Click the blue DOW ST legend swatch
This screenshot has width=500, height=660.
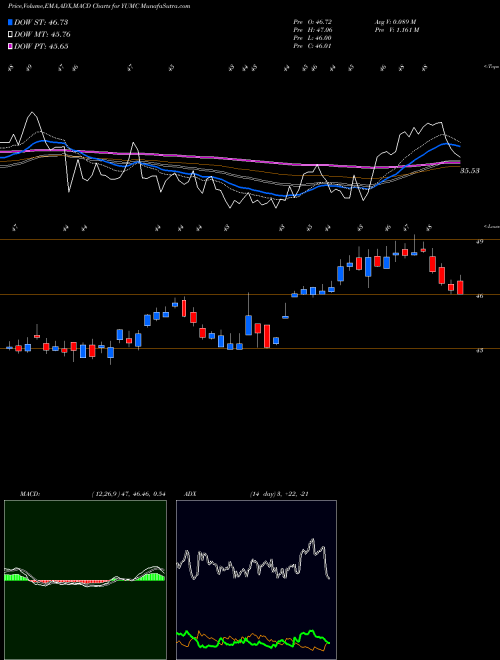[x=10, y=22]
